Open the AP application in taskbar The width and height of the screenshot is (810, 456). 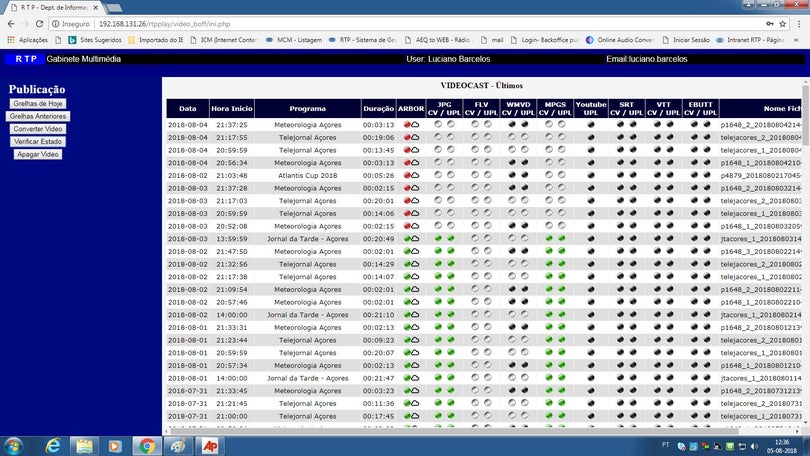point(210,446)
